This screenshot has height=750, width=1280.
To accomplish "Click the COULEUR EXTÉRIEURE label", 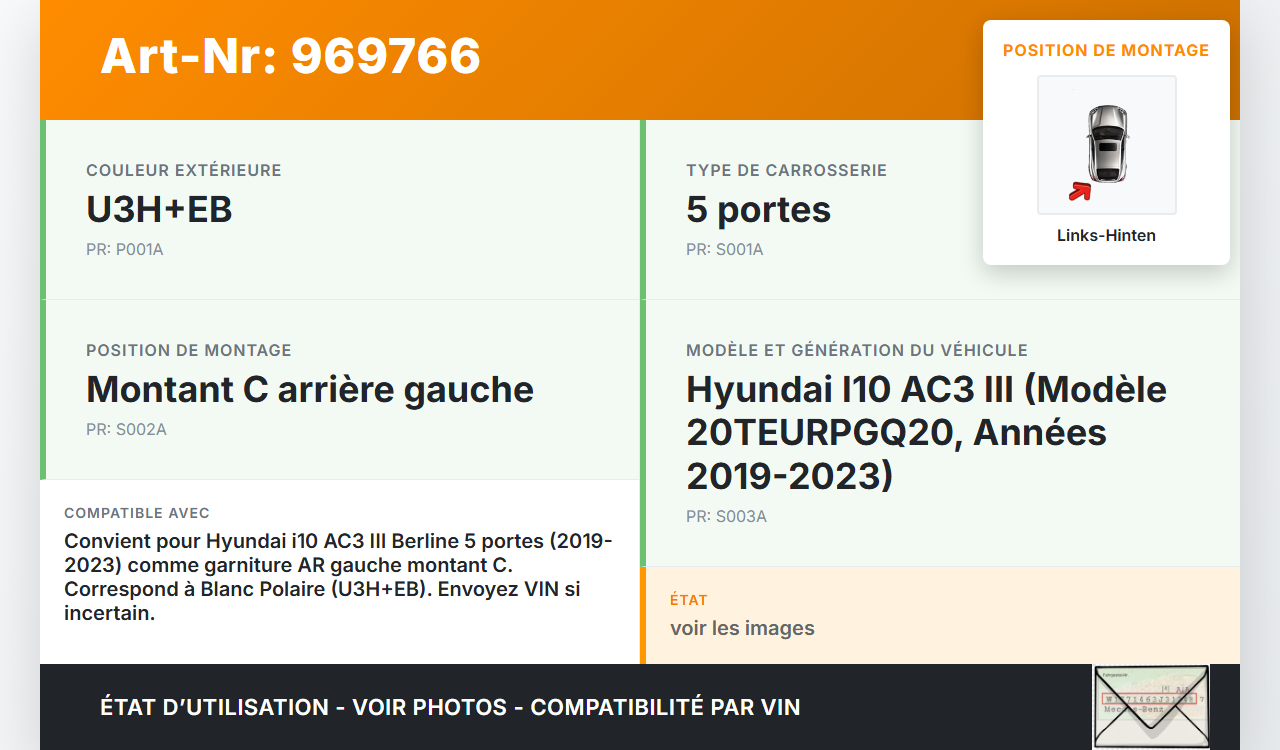I will 184,171.
